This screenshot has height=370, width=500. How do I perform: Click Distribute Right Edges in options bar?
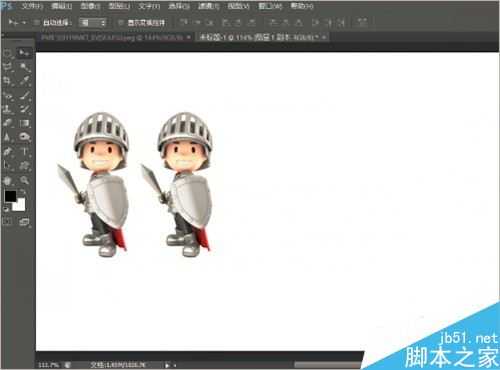pyautogui.click(x=341, y=23)
